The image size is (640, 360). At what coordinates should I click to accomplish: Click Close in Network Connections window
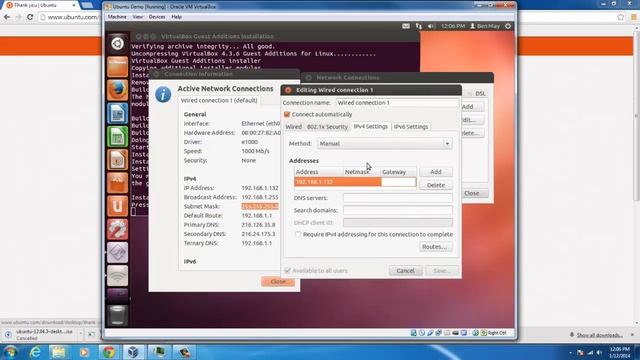tap(472, 193)
